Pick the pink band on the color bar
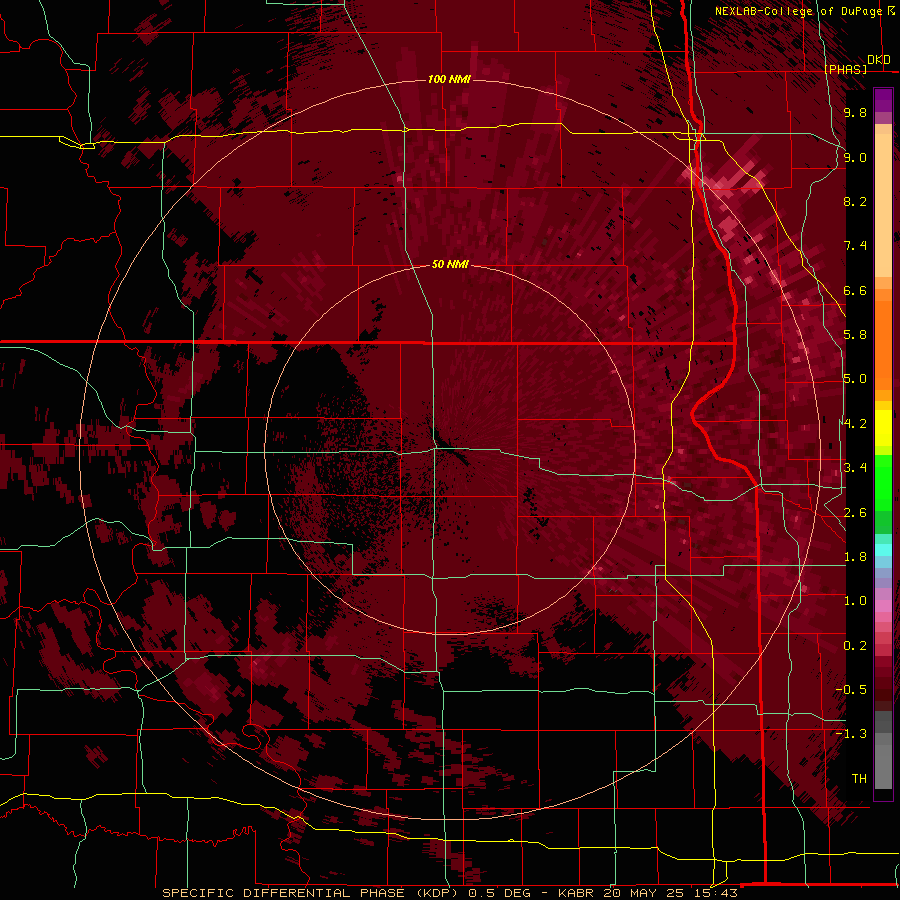This screenshot has width=900, height=900. click(883, 606)
